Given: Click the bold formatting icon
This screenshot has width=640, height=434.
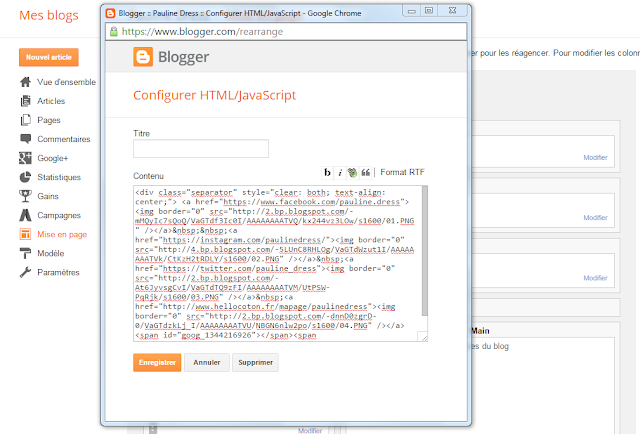Looking at the screenshot, I should 327,173.
